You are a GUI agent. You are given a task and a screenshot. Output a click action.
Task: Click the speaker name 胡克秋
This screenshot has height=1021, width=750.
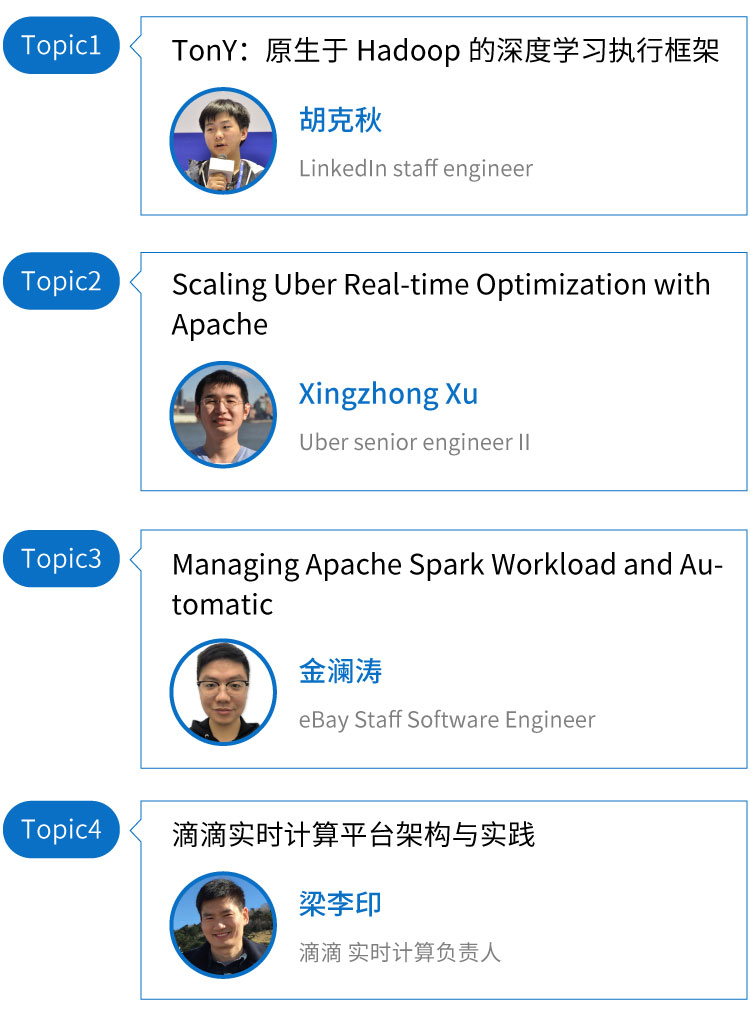point(340,121)
